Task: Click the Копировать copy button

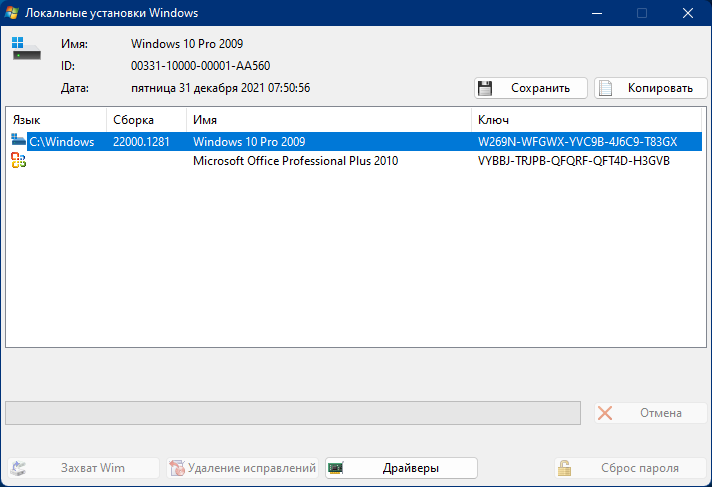Action: point(651,88)
